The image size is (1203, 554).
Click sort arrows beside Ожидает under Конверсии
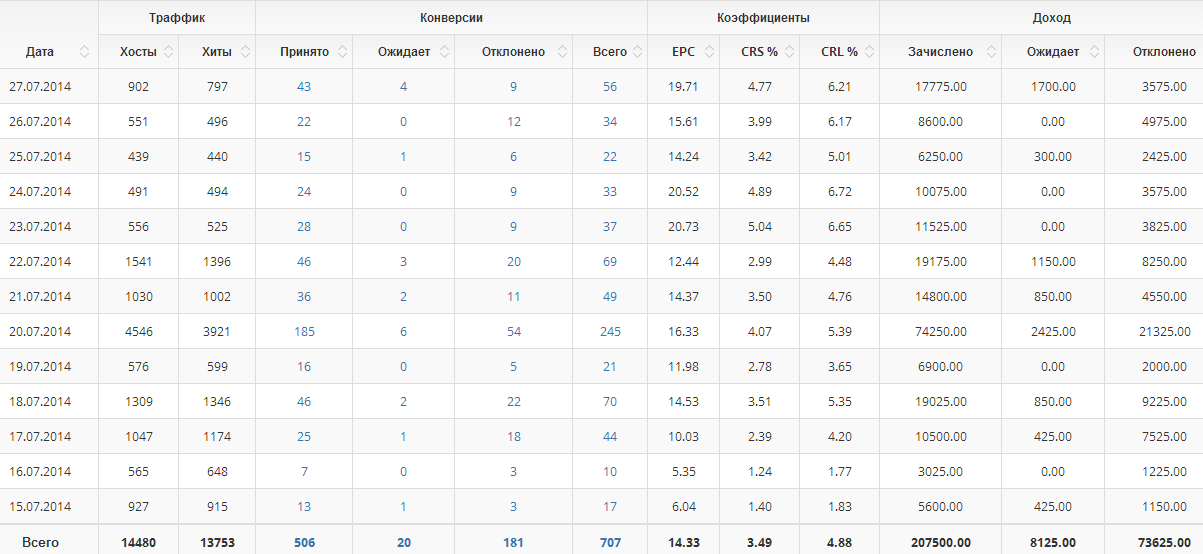click(x=444, y=52)
